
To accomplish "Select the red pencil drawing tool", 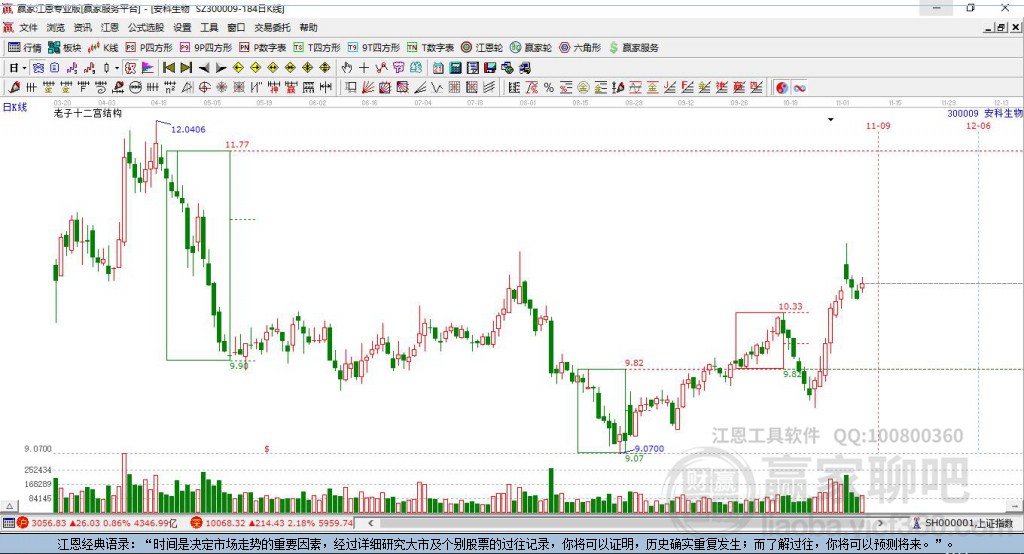I will [x=14, y=87].
